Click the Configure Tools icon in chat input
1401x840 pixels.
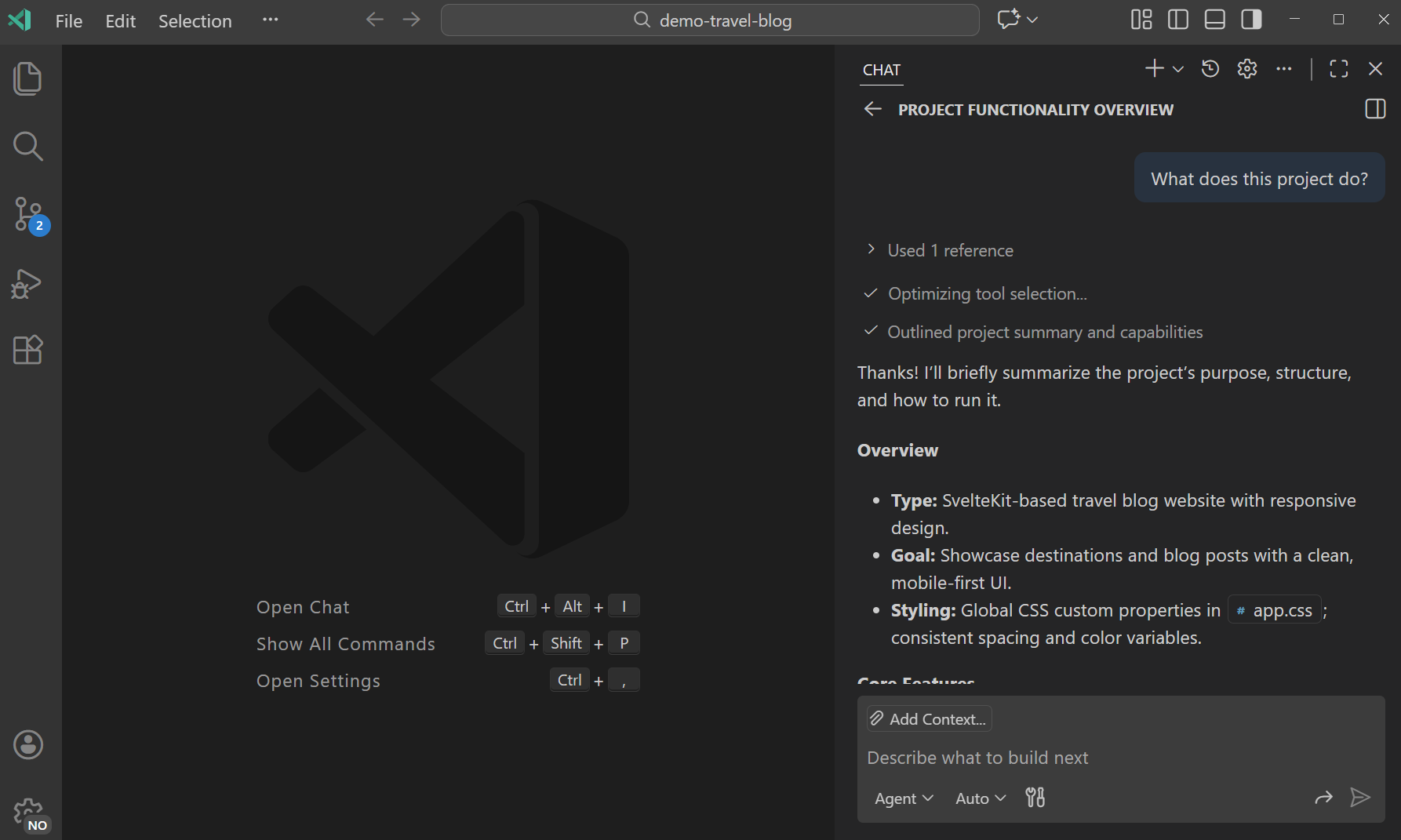[1035, 798]
